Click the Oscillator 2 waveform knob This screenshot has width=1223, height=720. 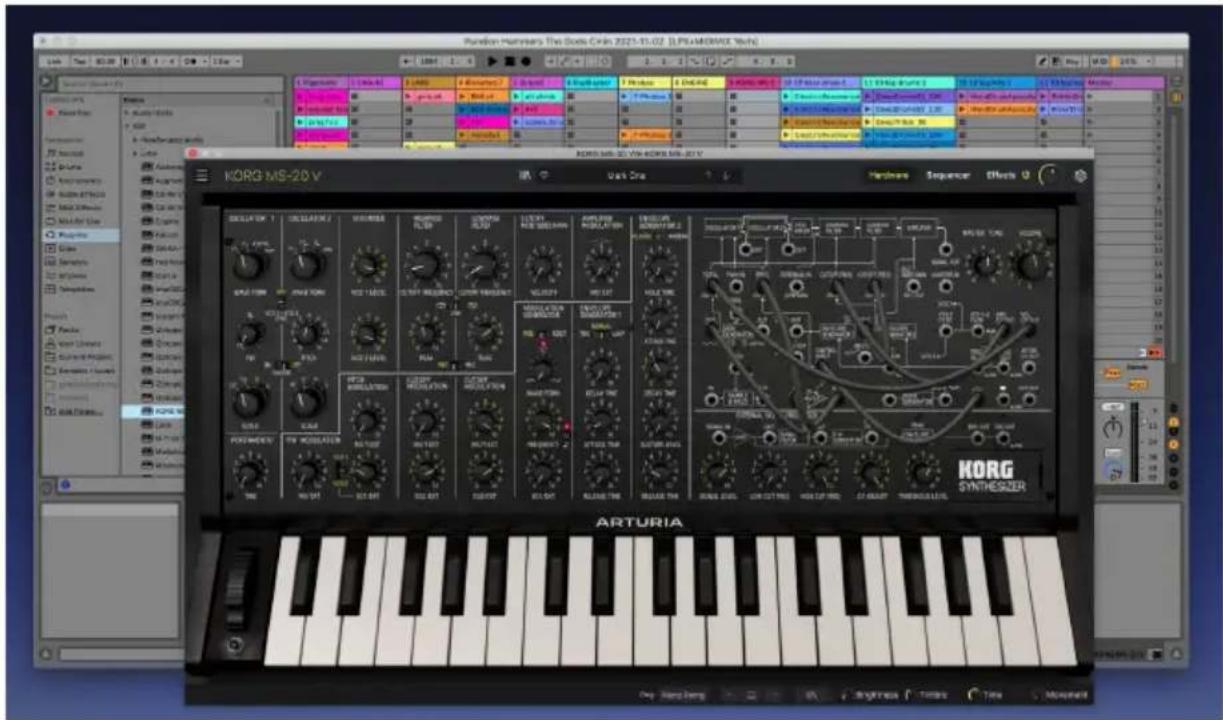(307, 265)
